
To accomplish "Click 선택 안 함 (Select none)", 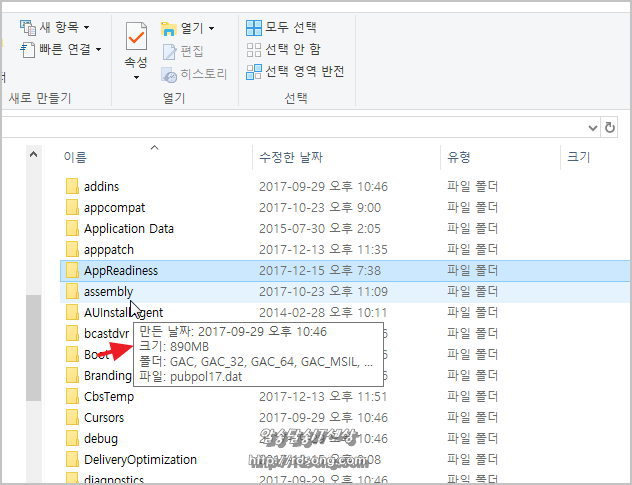I will (283, 49).
